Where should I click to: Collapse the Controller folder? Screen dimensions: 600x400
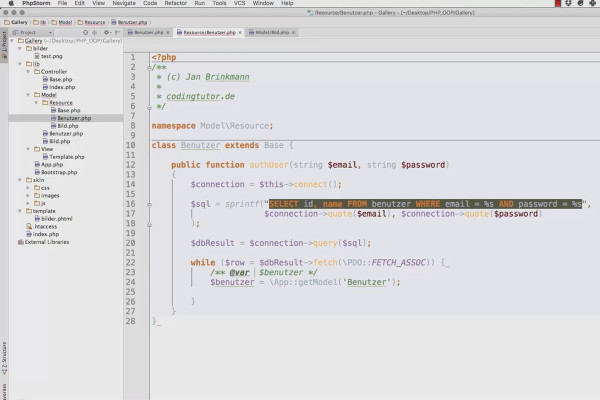coord(28,72)
